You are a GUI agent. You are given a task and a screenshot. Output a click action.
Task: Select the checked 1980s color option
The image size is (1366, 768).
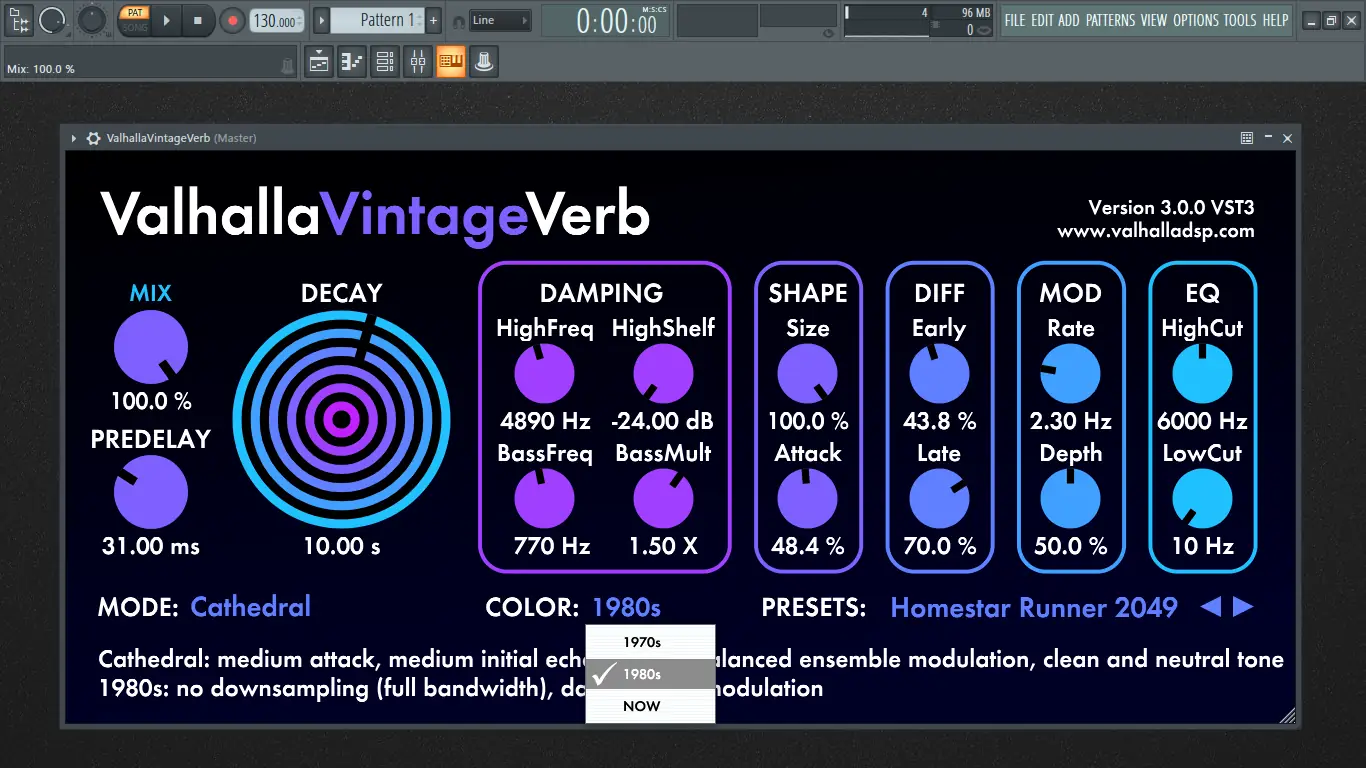coord(651,674)
